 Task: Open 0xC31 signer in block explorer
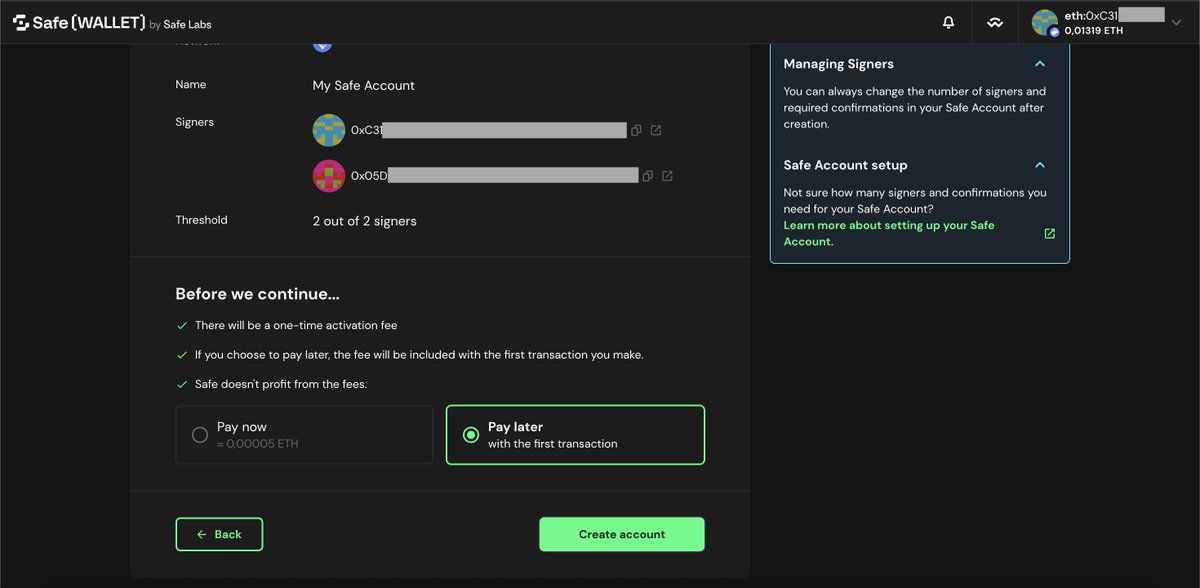(x=656, y=130)
